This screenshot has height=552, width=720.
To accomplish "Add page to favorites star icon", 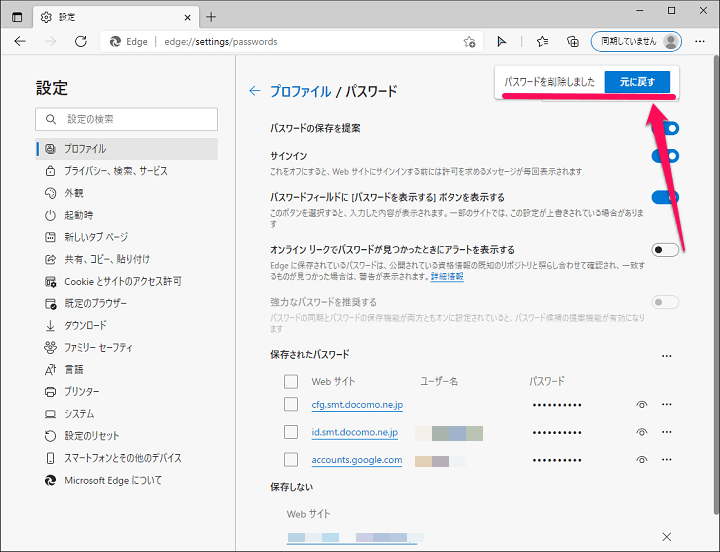I will (x=469, y=42).
